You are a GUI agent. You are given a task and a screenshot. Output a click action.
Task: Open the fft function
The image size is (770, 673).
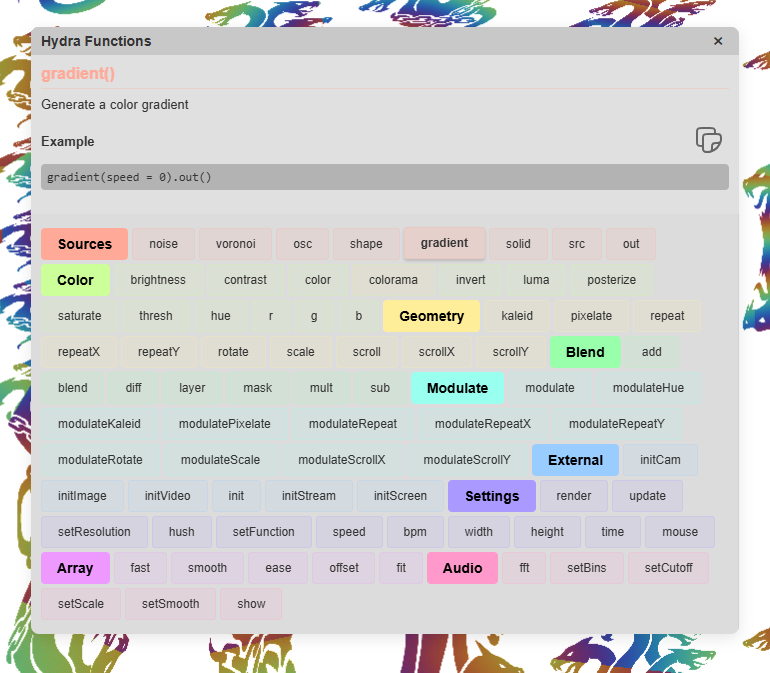pos(524,568)
